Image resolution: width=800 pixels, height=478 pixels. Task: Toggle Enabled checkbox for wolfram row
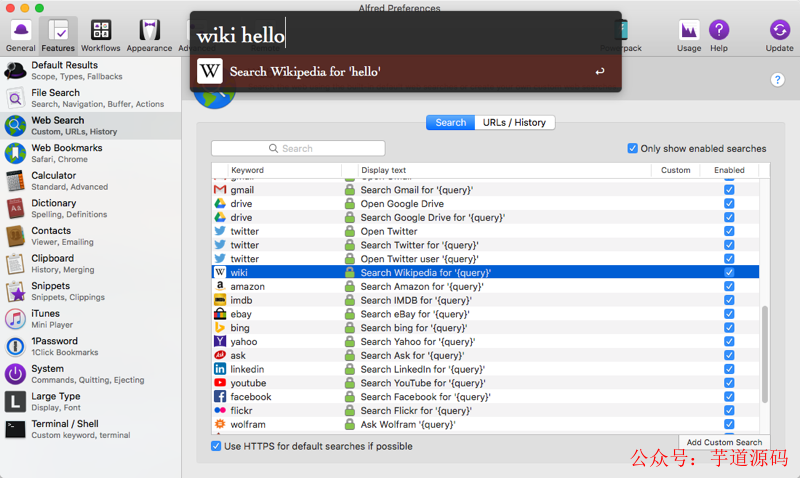point(729,424)
